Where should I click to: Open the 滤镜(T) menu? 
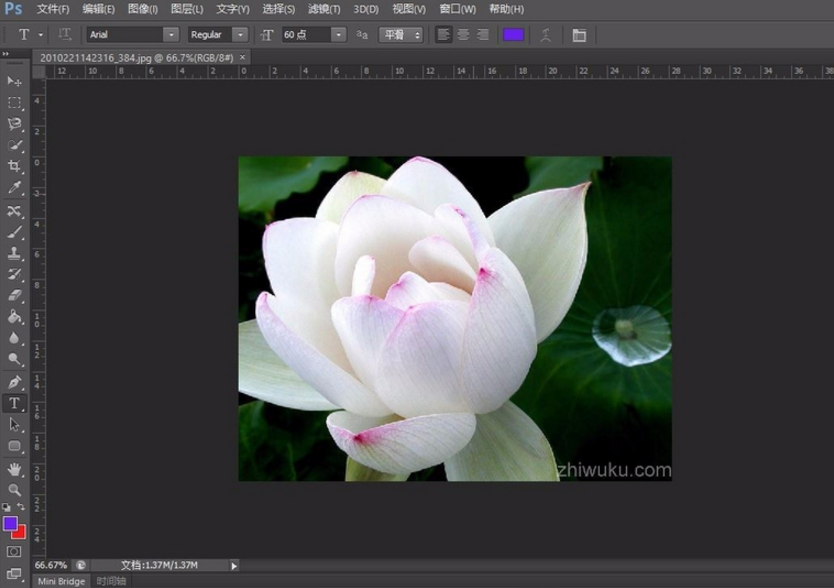tap(324, 9)
